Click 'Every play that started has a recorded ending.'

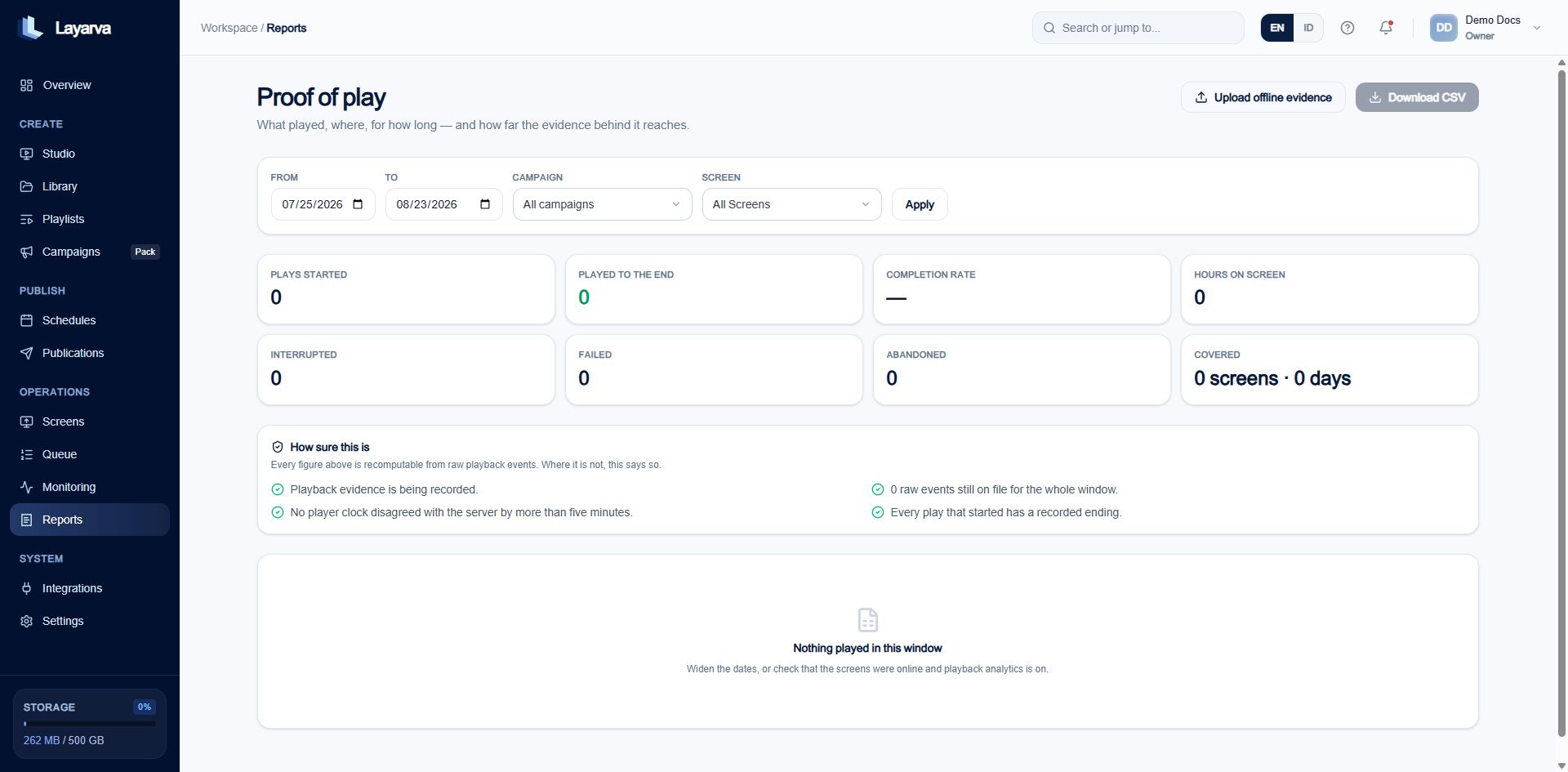pyautogui.click(x=1006, y=512)
